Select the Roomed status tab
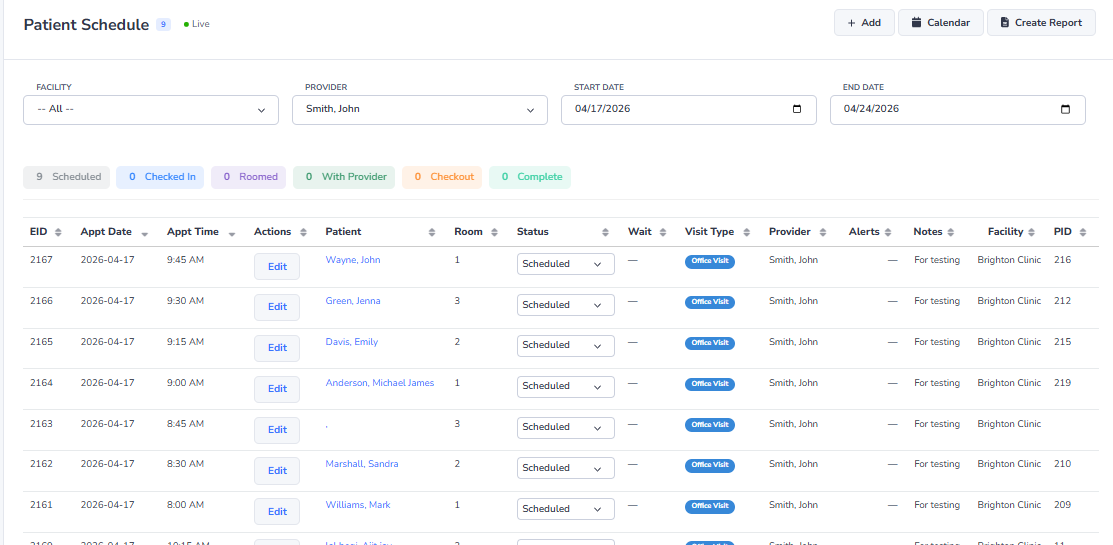 248,177
